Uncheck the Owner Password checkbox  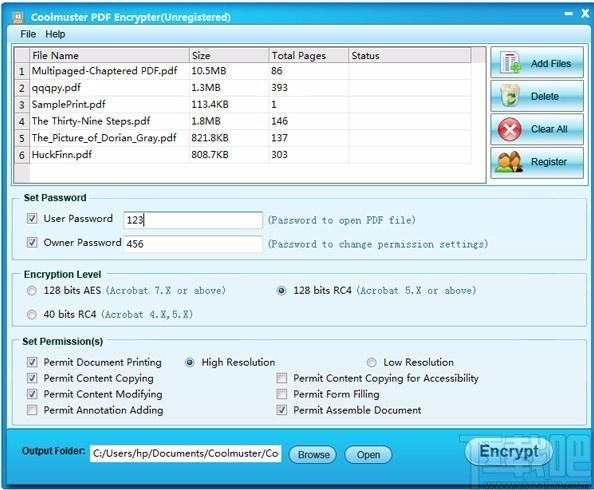point(32,242)
